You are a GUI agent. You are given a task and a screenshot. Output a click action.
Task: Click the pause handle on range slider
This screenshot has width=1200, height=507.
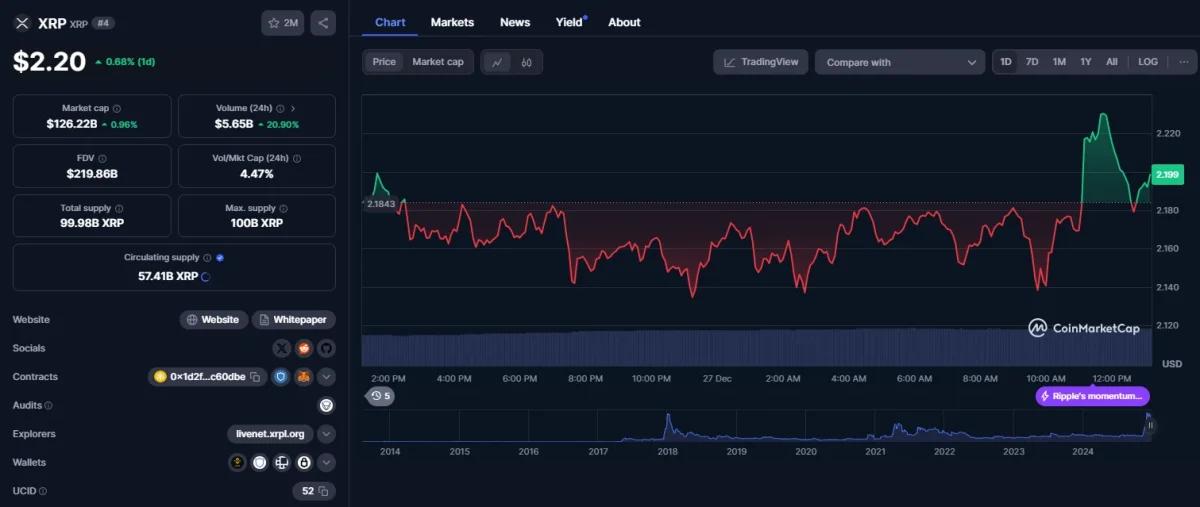tap(1150, 425)
